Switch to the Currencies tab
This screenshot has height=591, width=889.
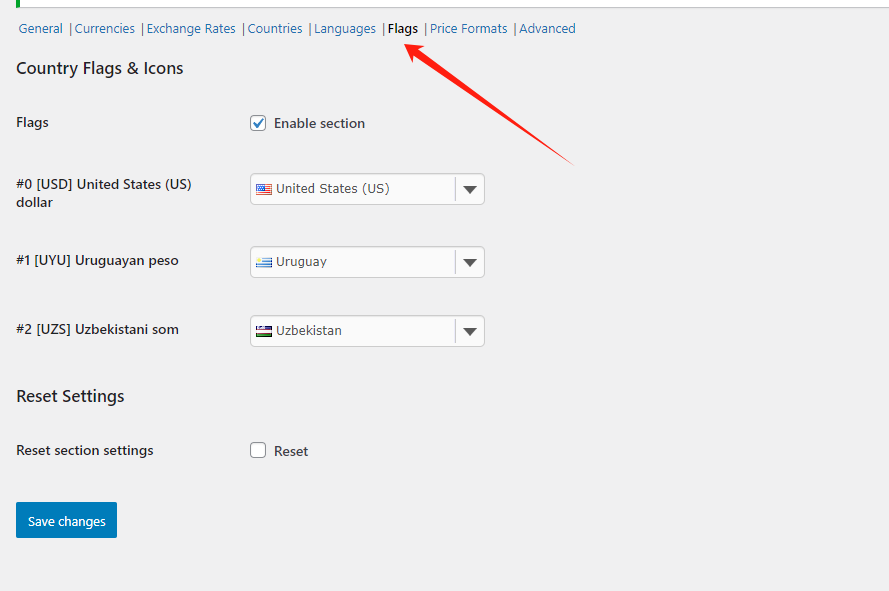(105, 28)
